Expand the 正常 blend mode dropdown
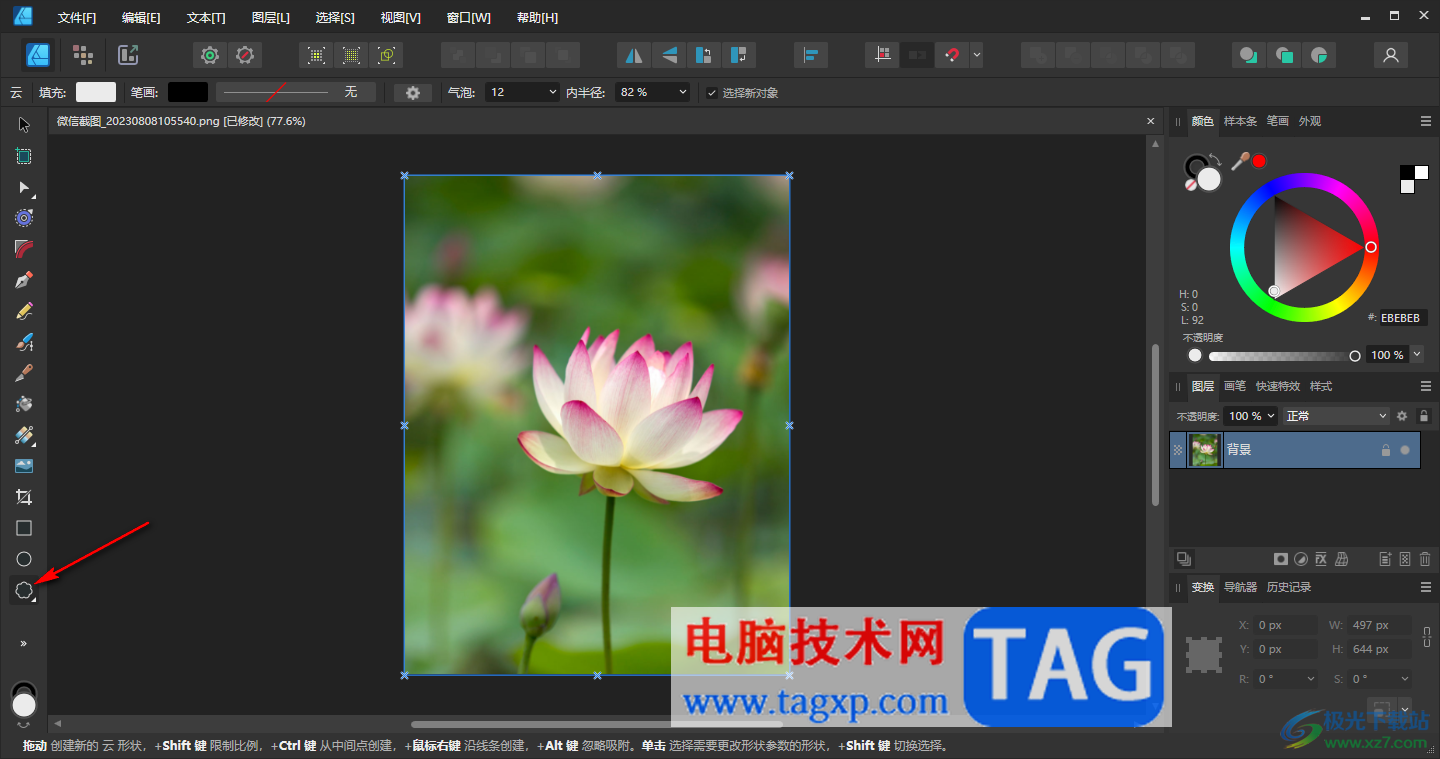Screen dimensions: 1440x759 [1336, 416]
